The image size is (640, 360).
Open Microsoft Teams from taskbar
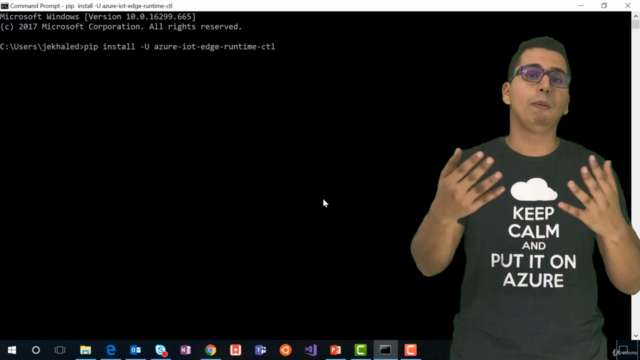pyautogui.click(x=260, y=350)
